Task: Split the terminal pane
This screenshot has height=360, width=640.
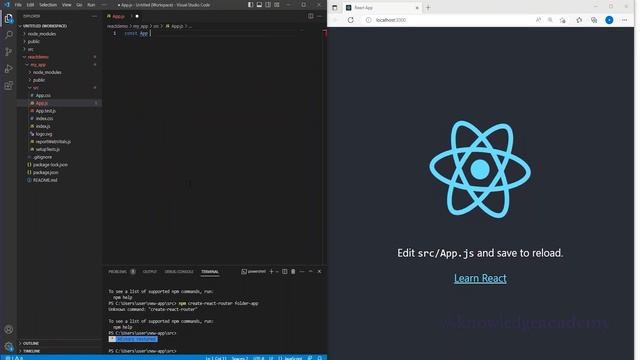Action: tap(285, 271)
